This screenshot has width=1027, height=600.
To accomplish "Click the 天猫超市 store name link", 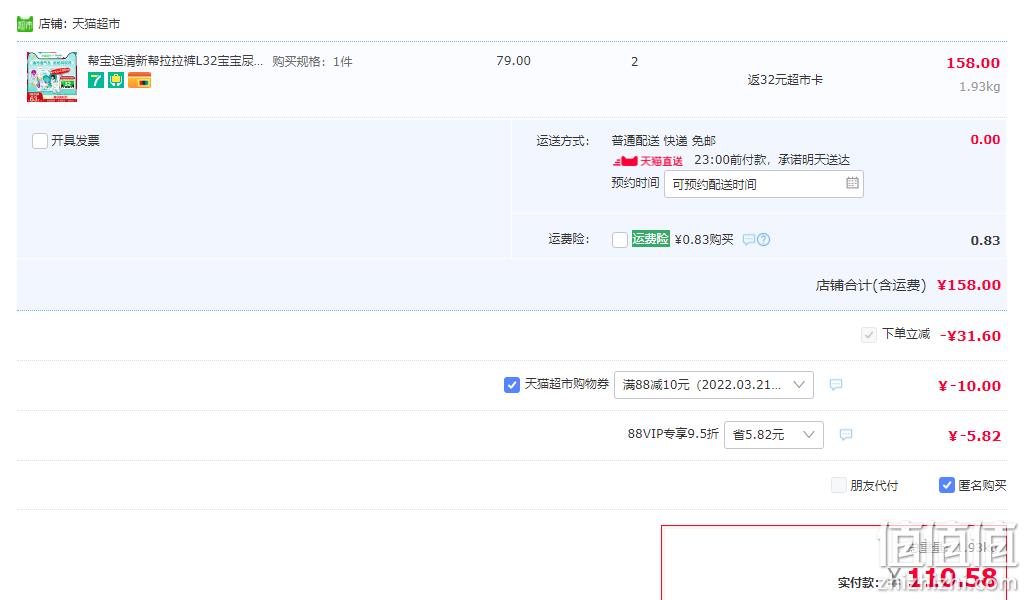I will coord(96,24).
